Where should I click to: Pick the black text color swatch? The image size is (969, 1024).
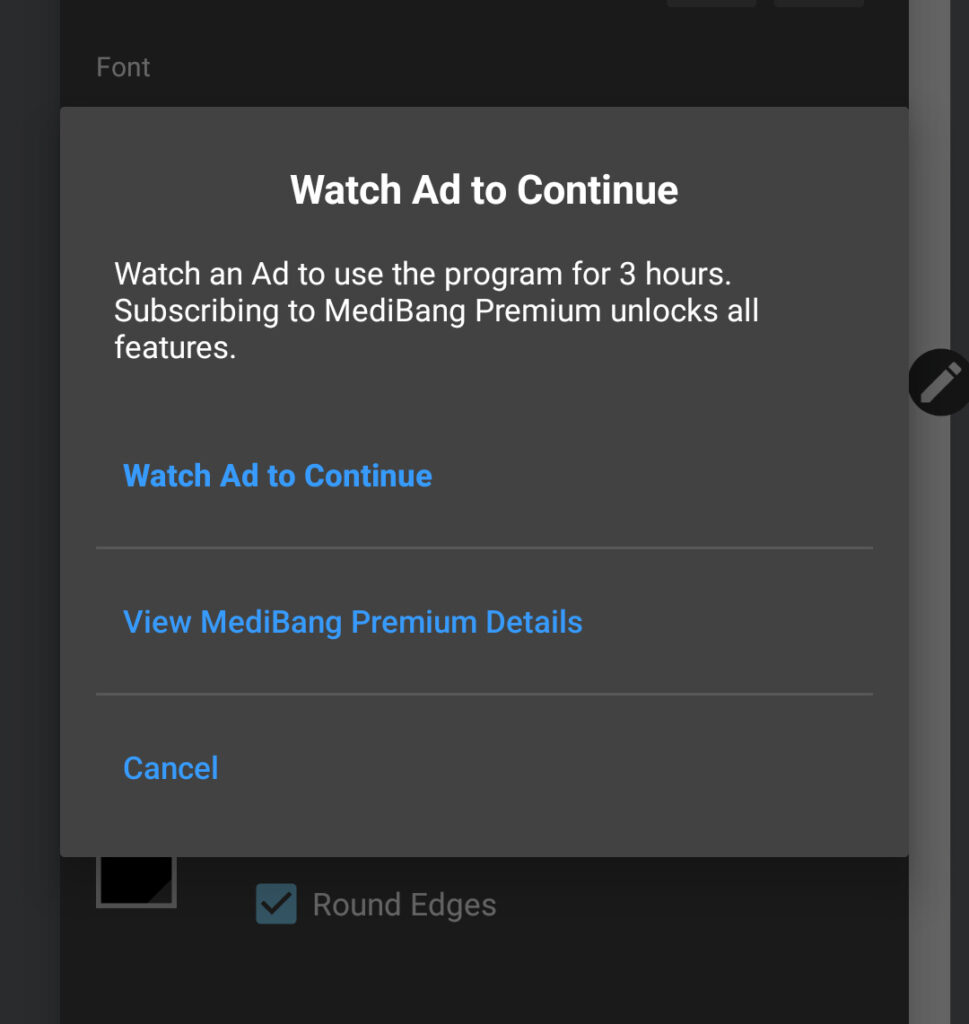pyautogui.click(x=138, y=878)
